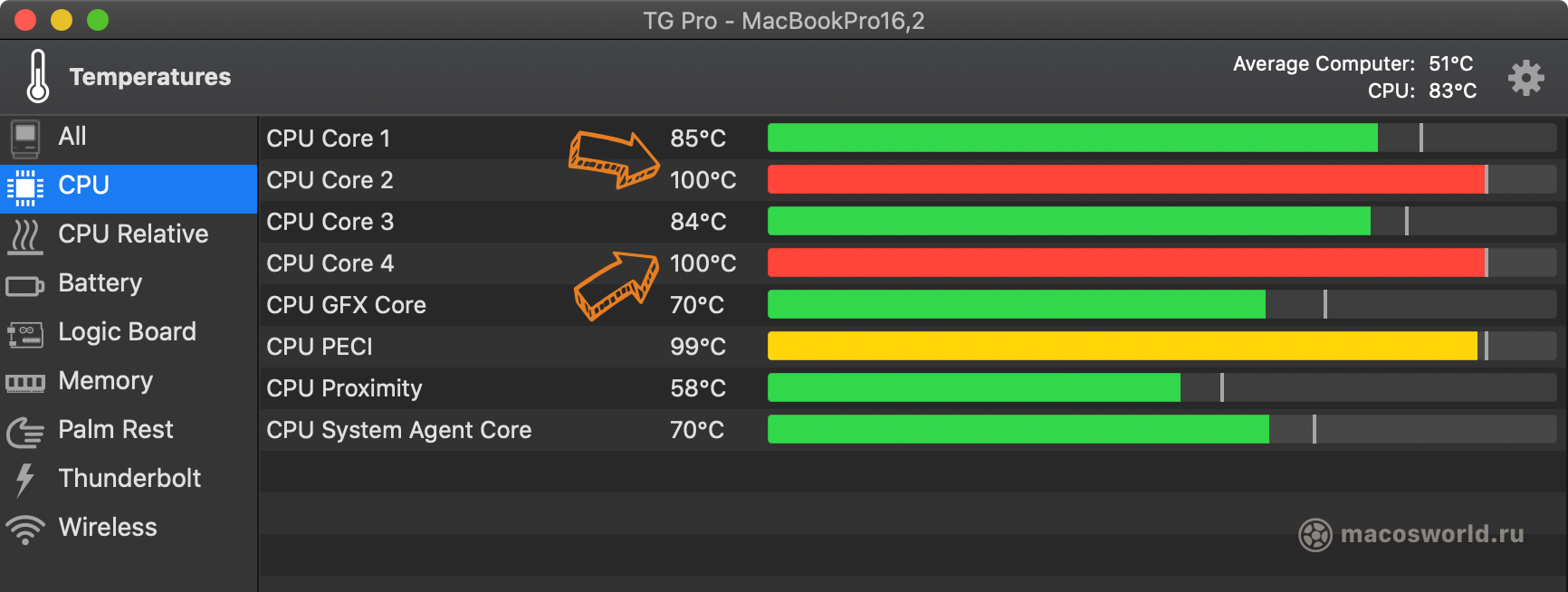Click the Palm Rest hand icon

click(x=25, y=432)
